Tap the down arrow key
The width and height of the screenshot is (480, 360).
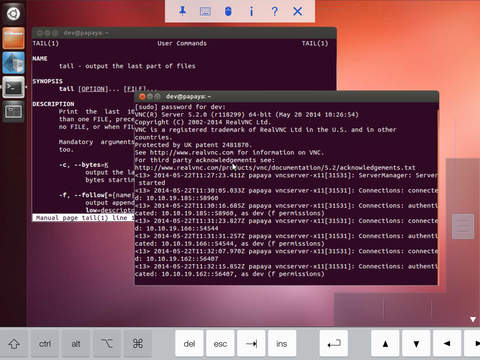pos(416,344)
